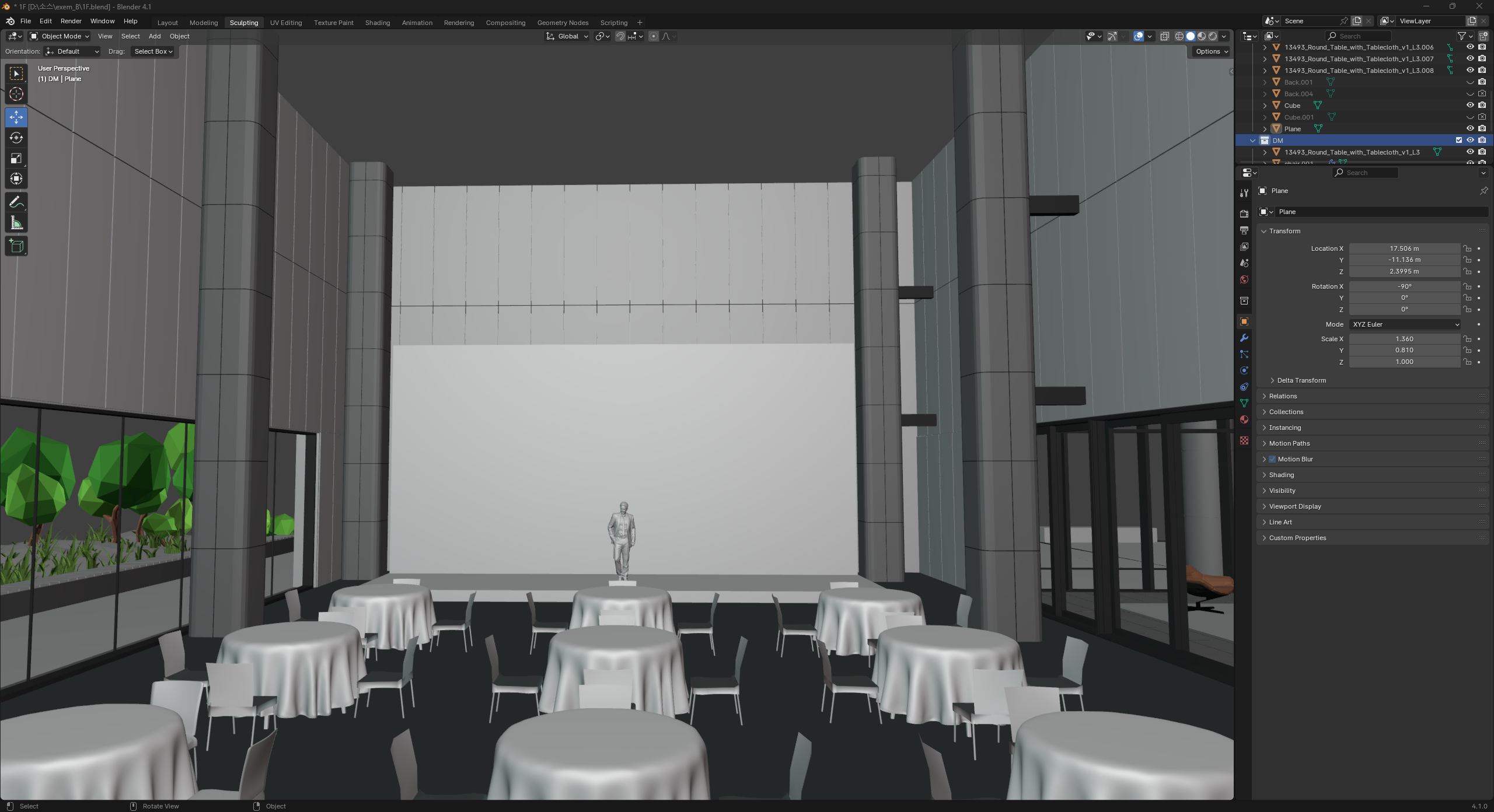Choose the Annotate pencil tool
This screenshot has height=812, width=1494.
(x=16, y=202)
